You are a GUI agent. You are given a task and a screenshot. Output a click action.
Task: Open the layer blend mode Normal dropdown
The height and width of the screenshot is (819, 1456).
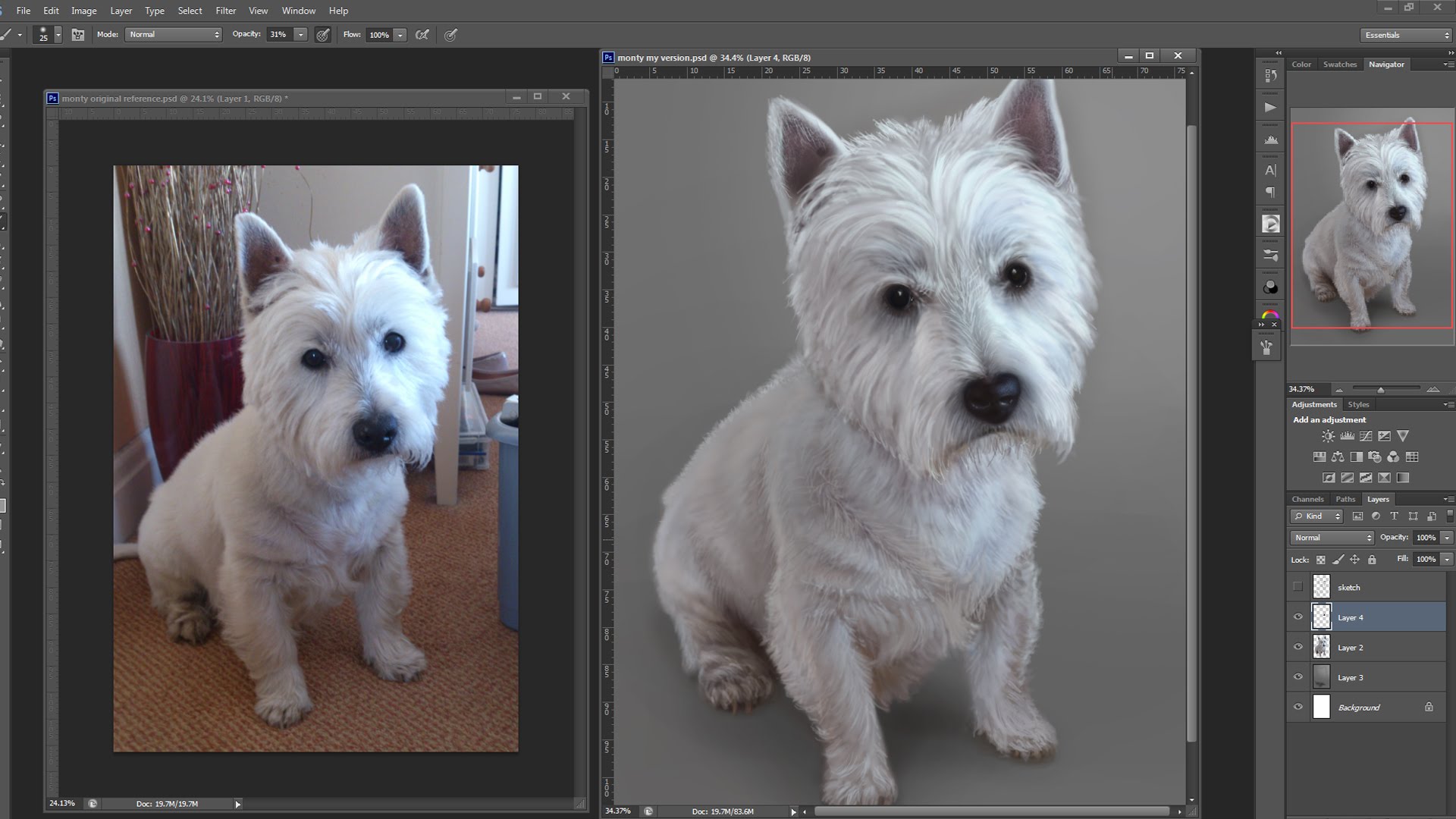pos(1332,538)
